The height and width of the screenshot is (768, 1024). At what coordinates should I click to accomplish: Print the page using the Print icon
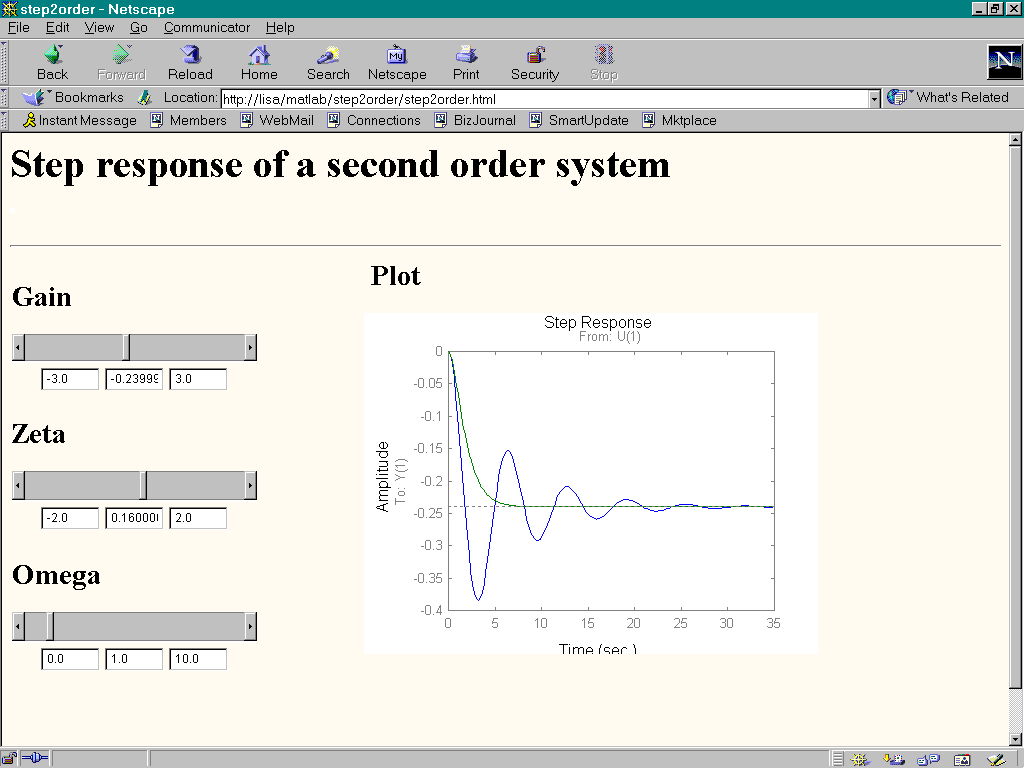[x=466, y=63]
